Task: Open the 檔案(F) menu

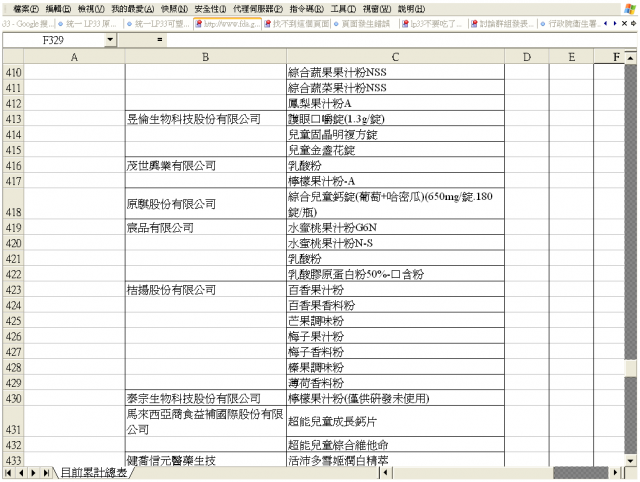Action: (x=26, y=9)
